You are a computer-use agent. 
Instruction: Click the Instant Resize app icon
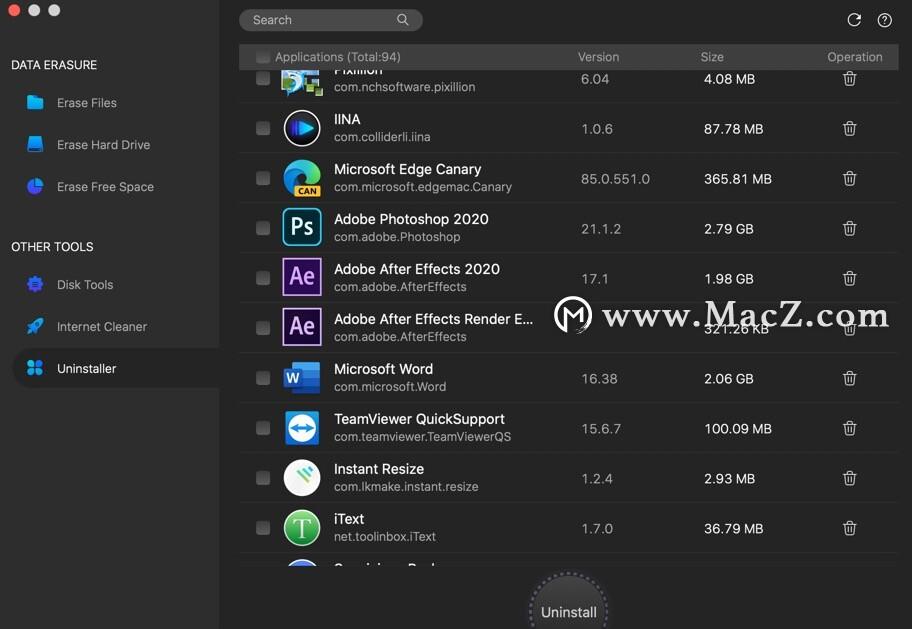(302, 478)
